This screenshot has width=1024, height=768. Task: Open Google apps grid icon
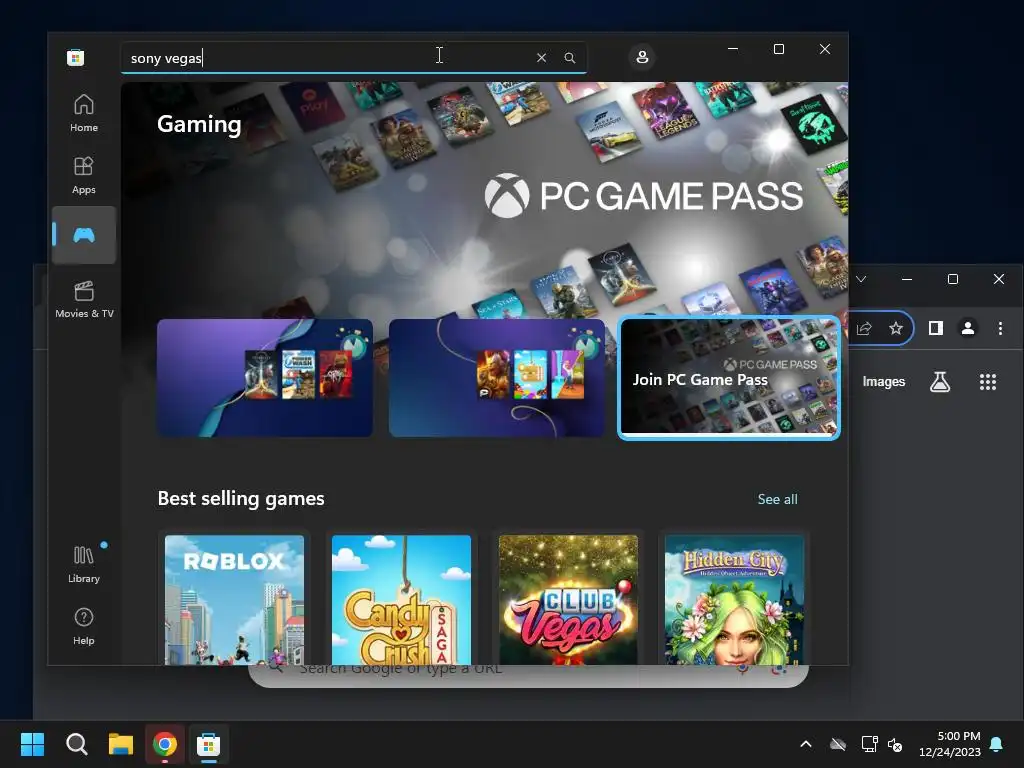click(x=987, y=382)
